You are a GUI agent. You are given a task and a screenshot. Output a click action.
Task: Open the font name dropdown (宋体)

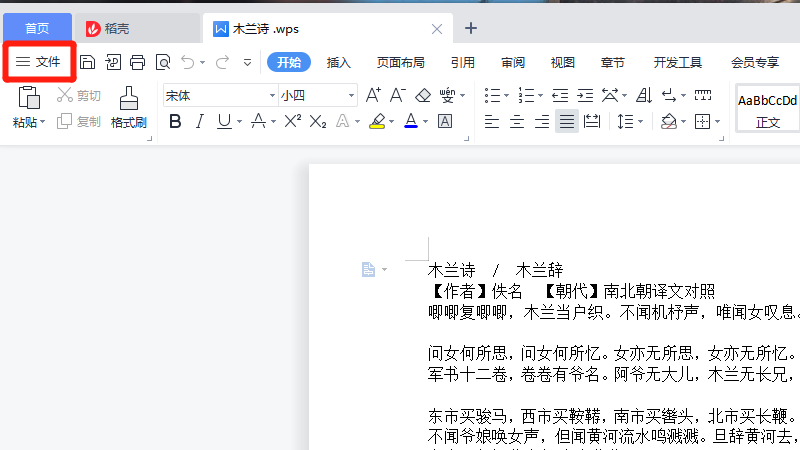coord(272,96)
